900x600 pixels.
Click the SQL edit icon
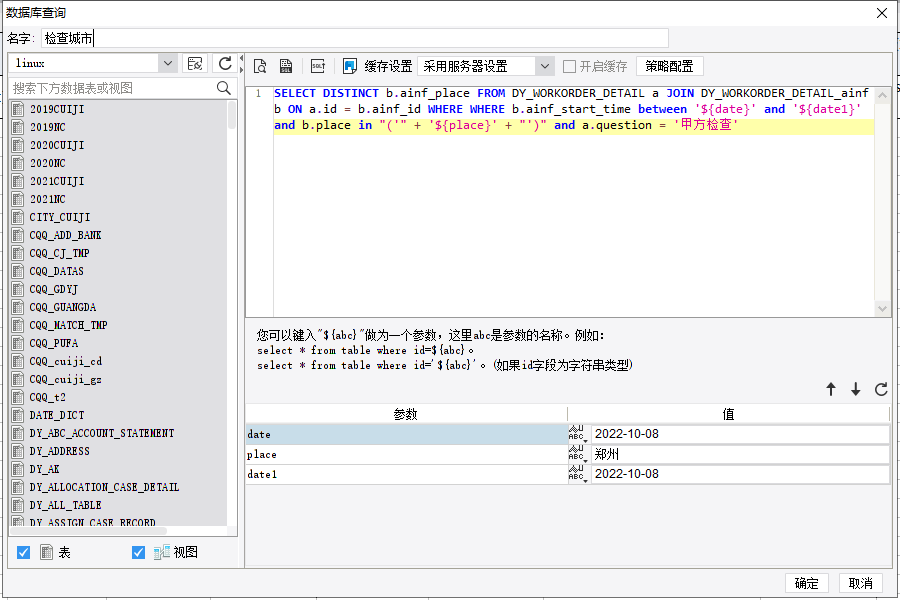318,66
